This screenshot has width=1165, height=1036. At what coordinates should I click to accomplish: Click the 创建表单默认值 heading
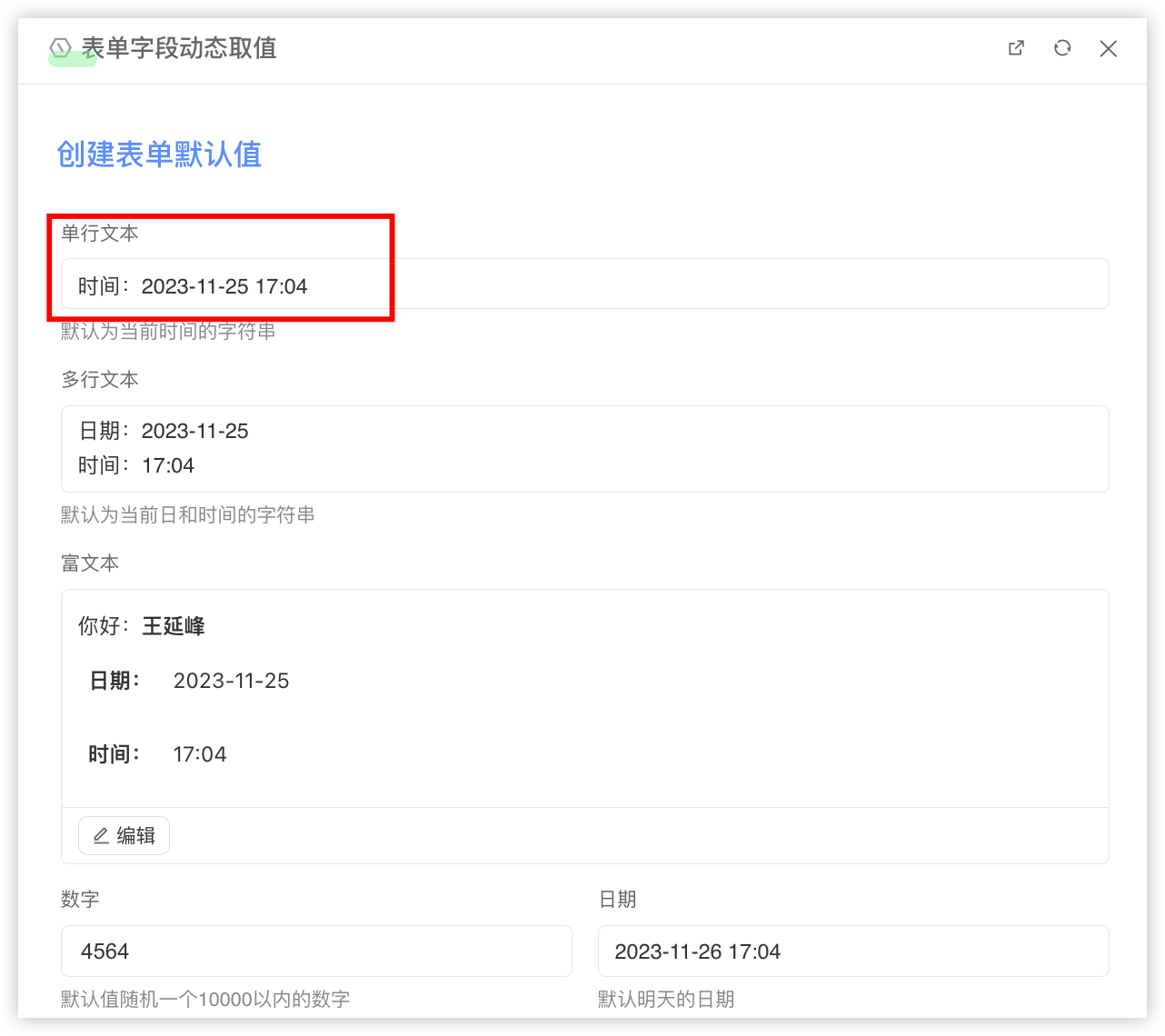(x=159, y=154)
